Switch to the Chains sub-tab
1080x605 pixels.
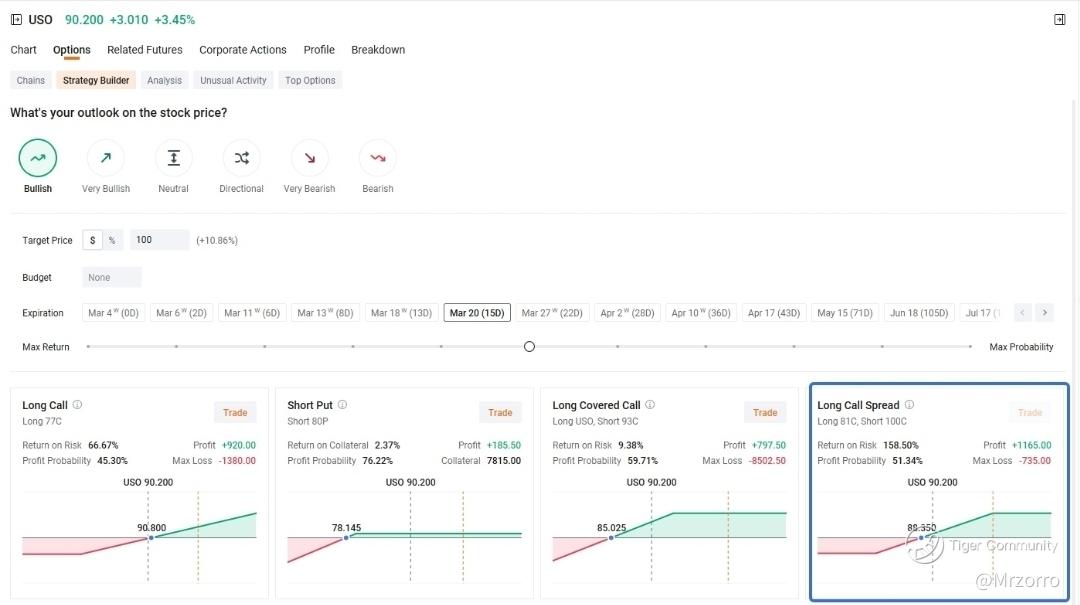coord(31,80)
